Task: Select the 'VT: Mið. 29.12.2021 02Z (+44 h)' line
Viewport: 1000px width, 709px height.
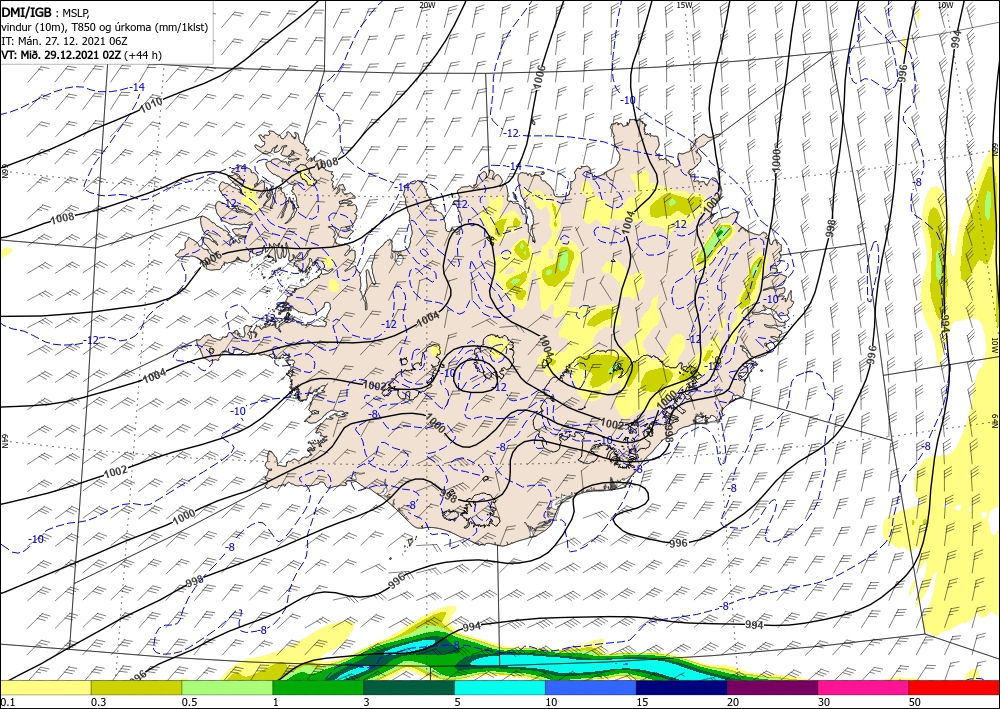Action: click(x=82, y=55)
